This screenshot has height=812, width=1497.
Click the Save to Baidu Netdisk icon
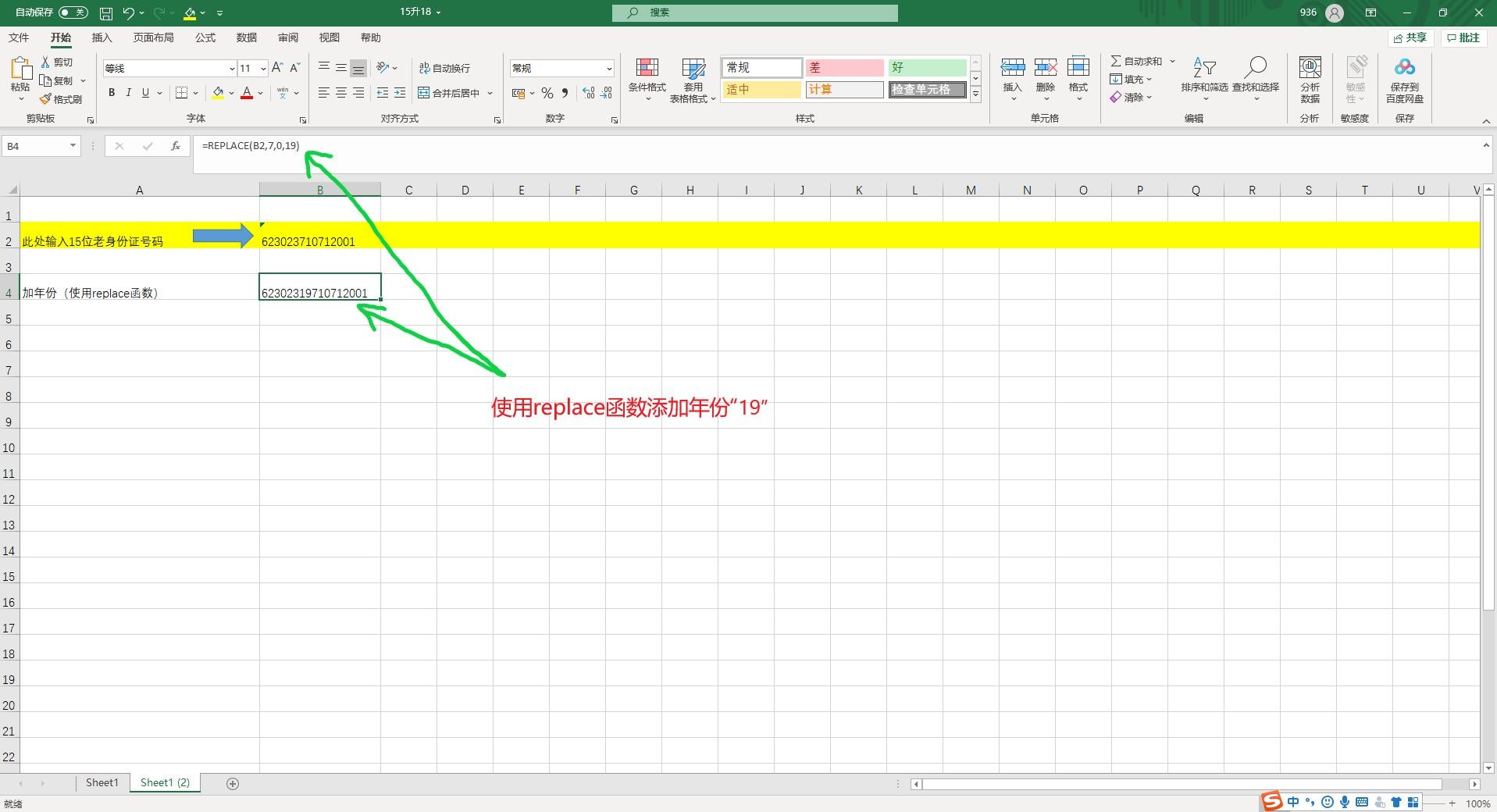pyautogui.click(x=1404, y=69)
